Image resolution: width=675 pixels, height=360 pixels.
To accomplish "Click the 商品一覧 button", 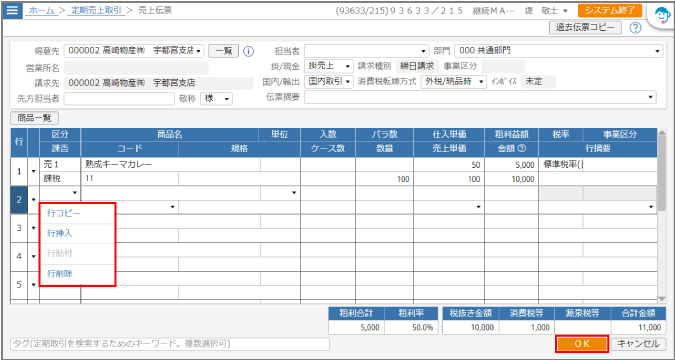I will coord(34,118).
